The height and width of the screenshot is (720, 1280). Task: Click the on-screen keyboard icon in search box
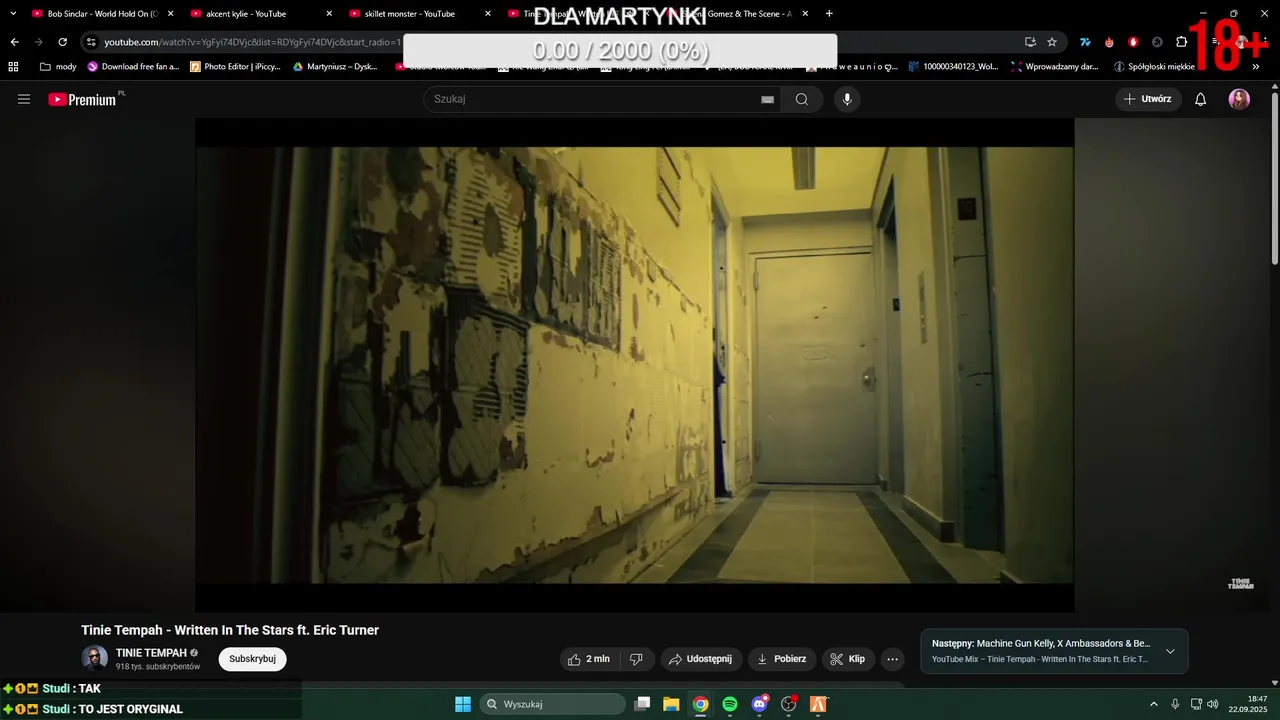[x=767, y=99]
